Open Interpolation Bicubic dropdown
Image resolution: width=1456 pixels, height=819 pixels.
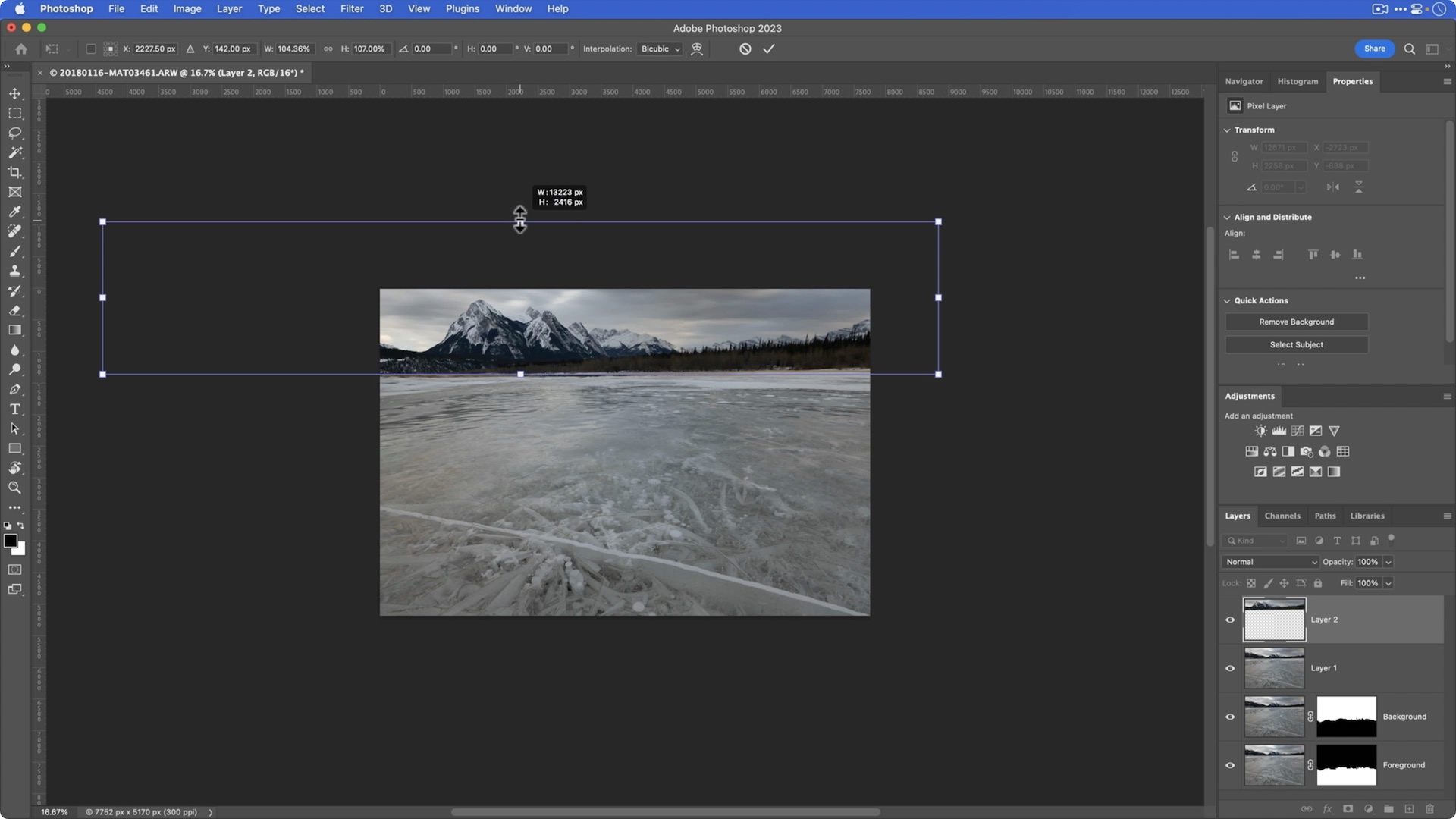tap(660, 49)
